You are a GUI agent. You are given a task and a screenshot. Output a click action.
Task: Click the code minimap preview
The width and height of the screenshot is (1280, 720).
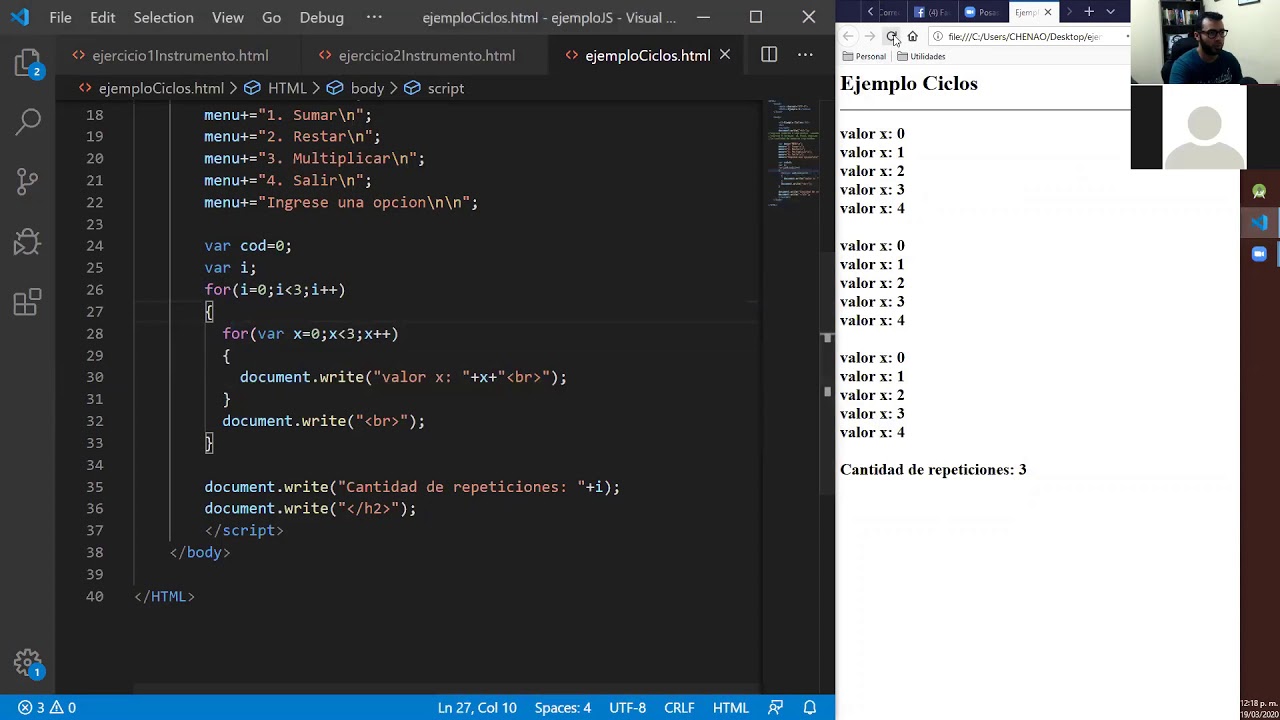click(x=792, y=152)
